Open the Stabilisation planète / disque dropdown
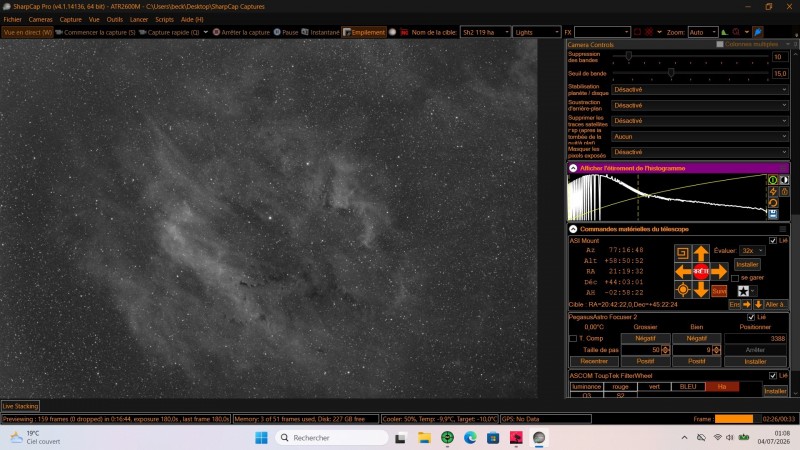Image resolution: width=800 pixels, height=450 pixels. click(700, 90)
